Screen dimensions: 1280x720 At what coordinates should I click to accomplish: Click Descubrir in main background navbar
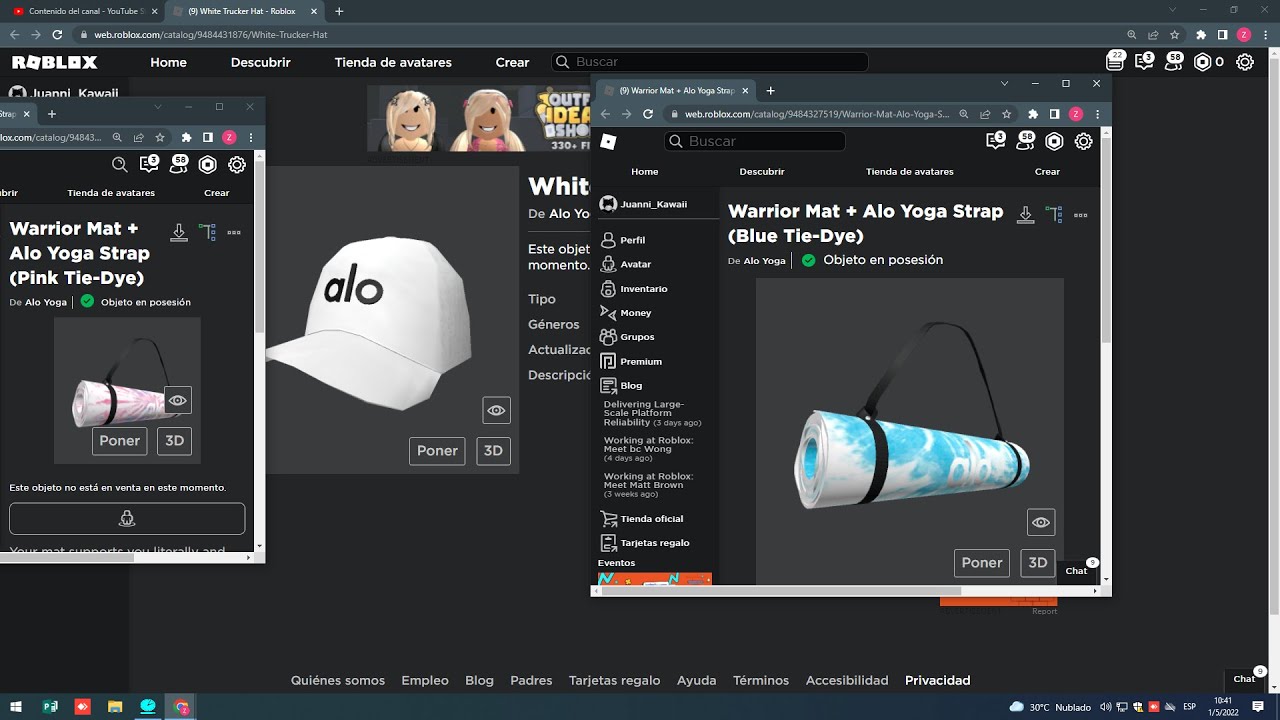pos(260,62)
